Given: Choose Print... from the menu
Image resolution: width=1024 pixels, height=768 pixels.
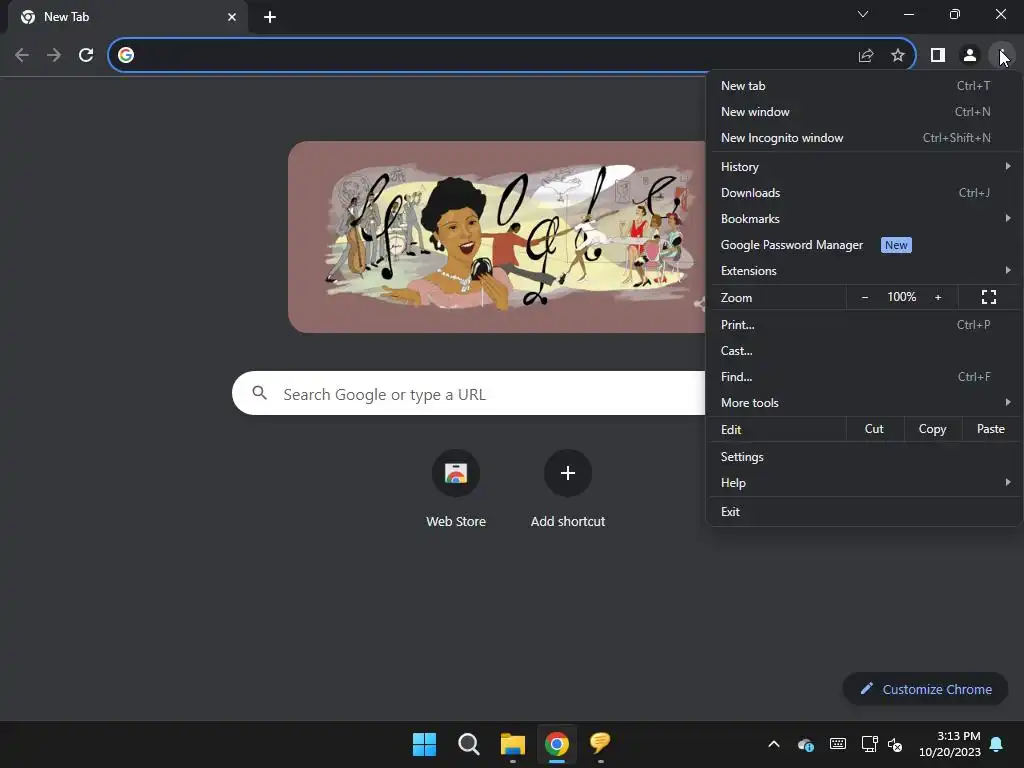Looking at the screenshot, I should [x=864, y=325].
